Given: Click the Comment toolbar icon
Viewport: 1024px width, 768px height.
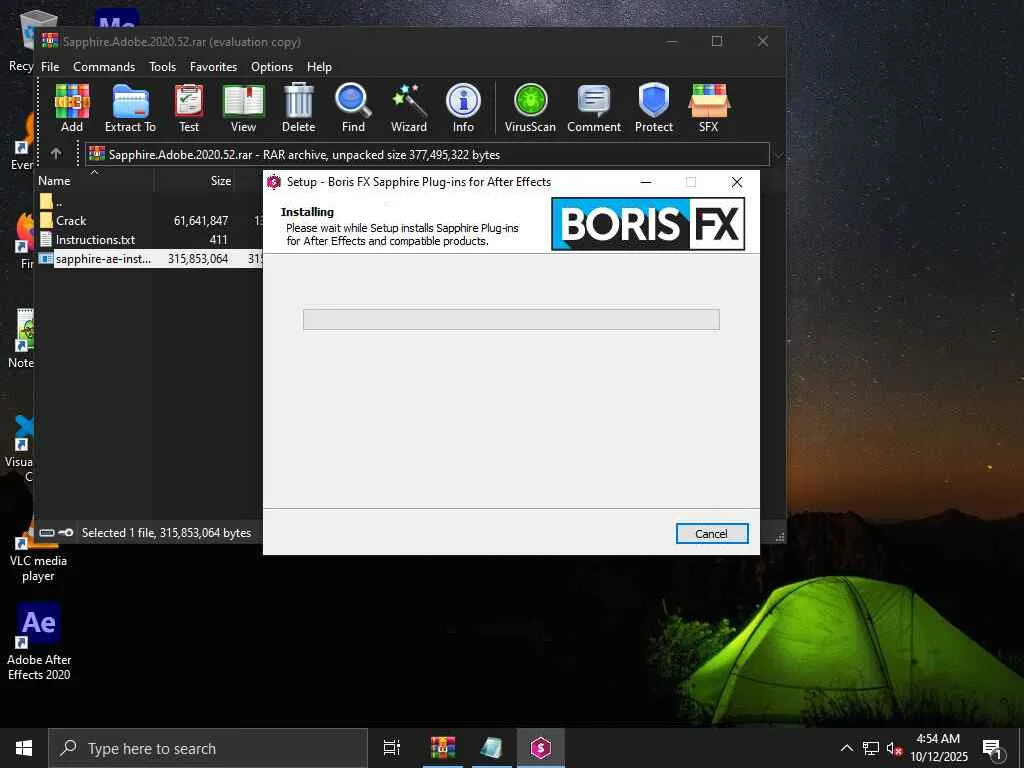Looking at the screenshot, I should [594, 108].
